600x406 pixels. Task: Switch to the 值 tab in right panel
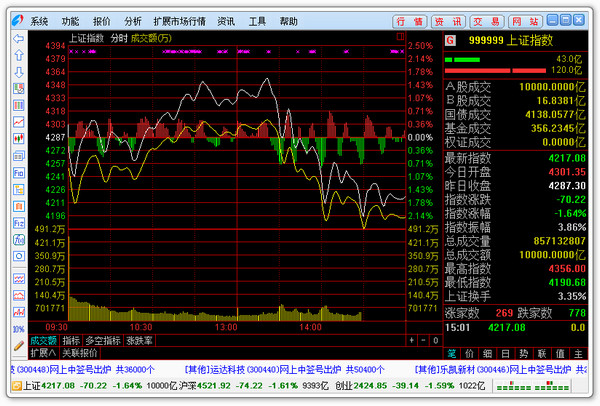(x=560, y=354)
